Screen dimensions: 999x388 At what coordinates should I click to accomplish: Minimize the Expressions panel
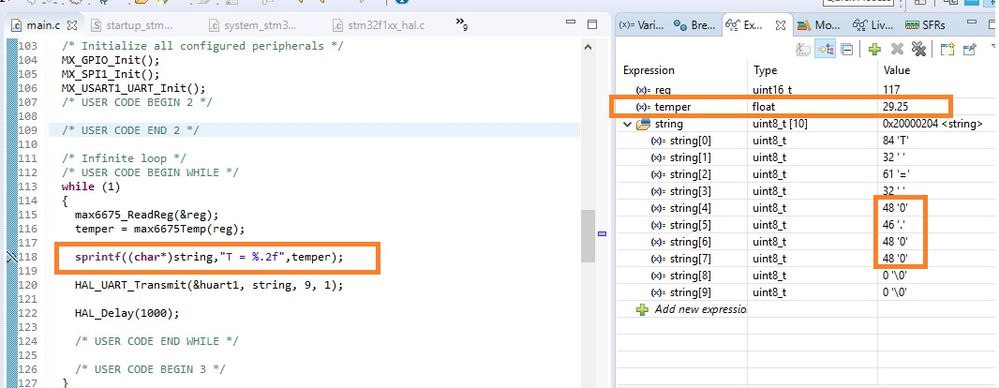coord(972,23)
